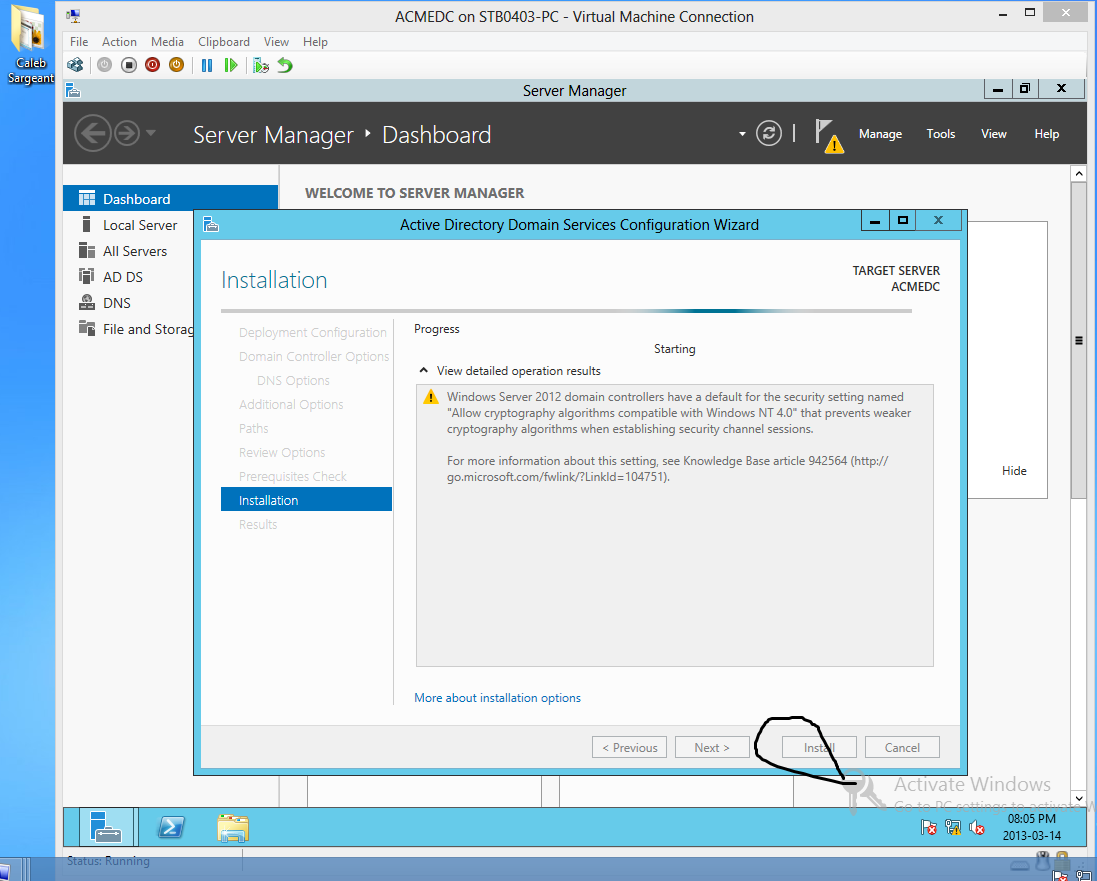
Task: Click the Next button in wizard
Action: point(712,747)
